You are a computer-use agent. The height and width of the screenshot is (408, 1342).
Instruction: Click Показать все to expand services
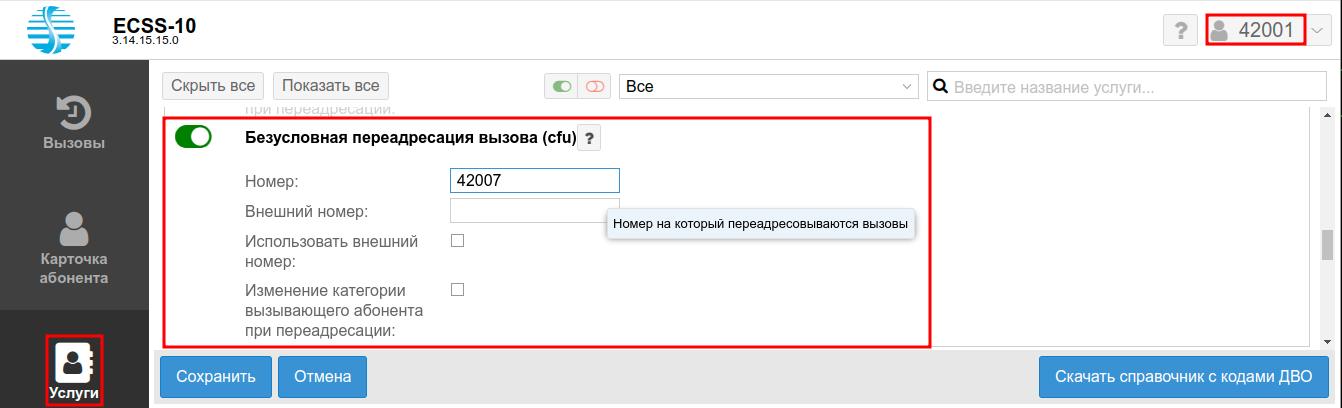pyautogui.click(x=330, y=86)
